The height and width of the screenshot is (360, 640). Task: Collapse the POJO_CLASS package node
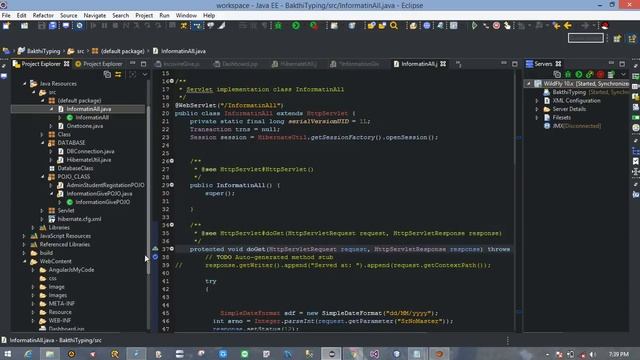(x=42, y=177)
